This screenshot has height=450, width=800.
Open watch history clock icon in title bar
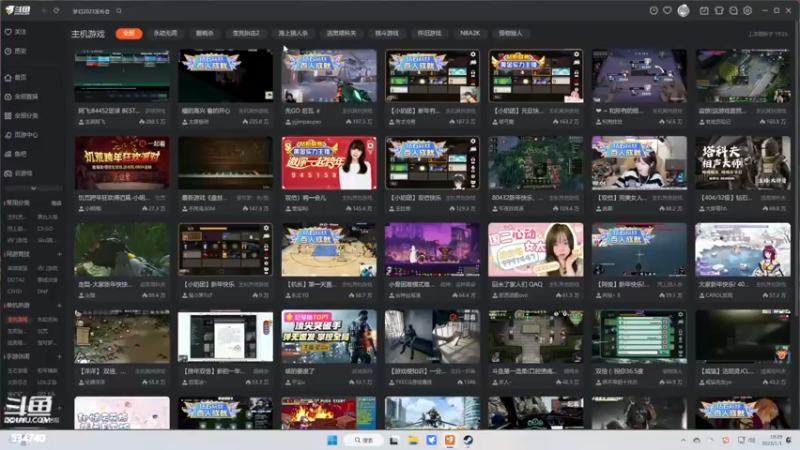654,11
